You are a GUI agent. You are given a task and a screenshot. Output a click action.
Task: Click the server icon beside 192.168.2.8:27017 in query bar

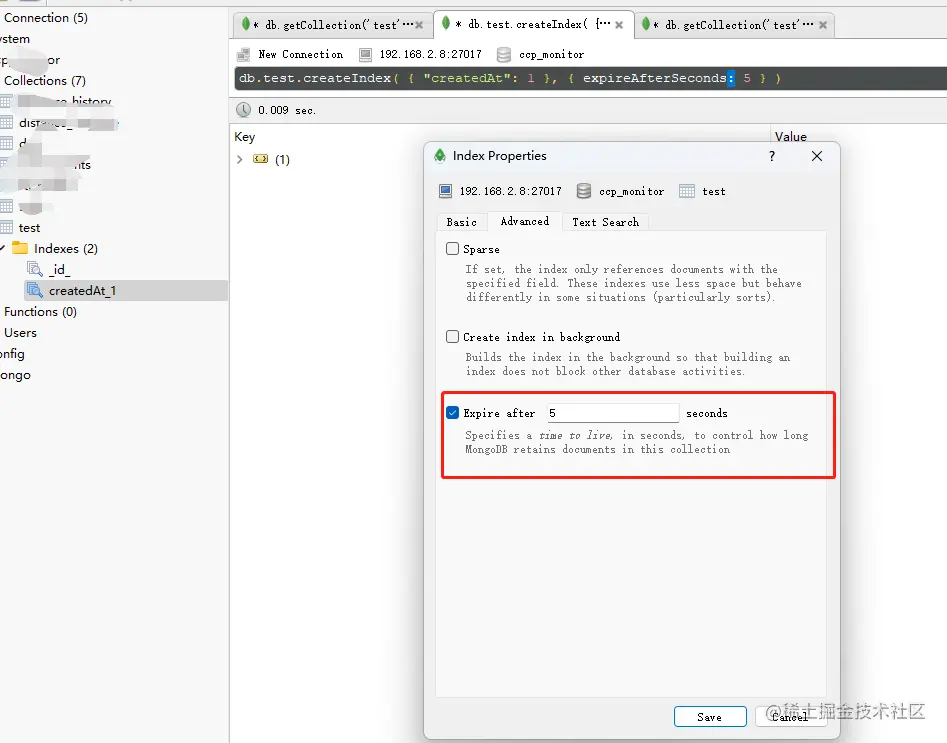(x=365, y=55)
